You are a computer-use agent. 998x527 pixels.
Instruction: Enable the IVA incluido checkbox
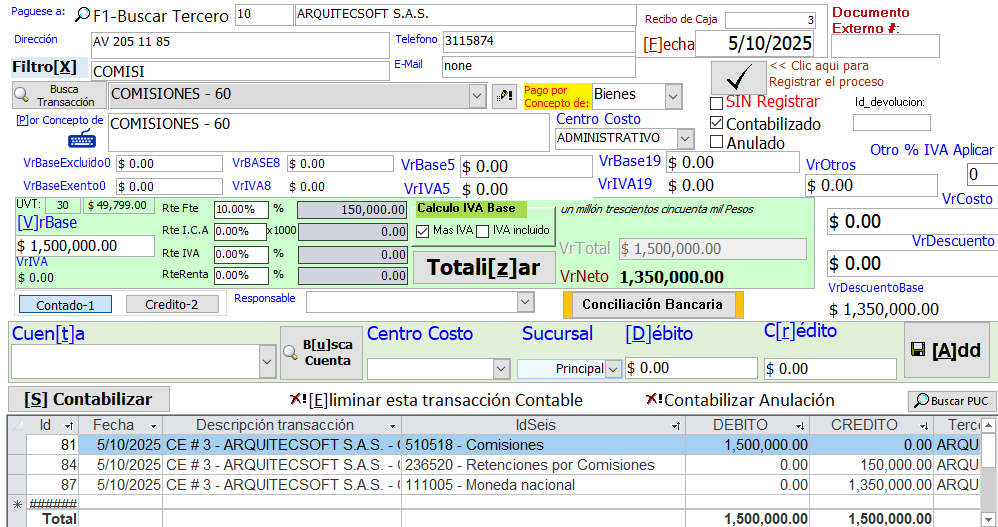click(x=483, y=231)
